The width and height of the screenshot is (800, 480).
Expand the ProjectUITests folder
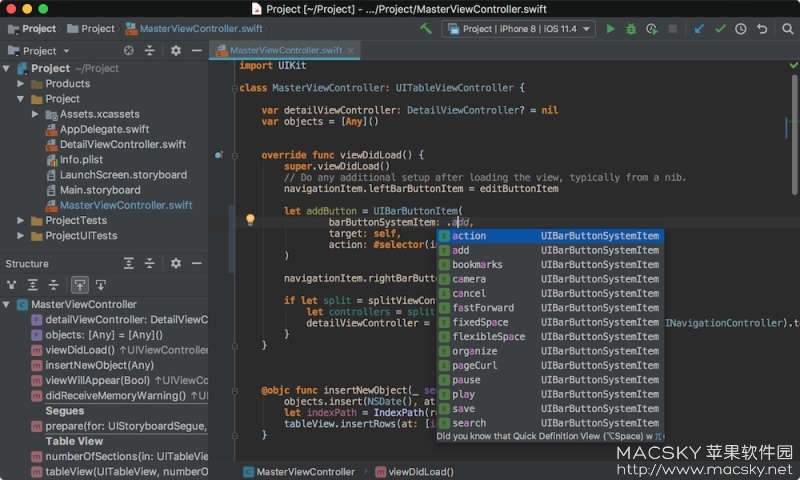coord(20,236)
